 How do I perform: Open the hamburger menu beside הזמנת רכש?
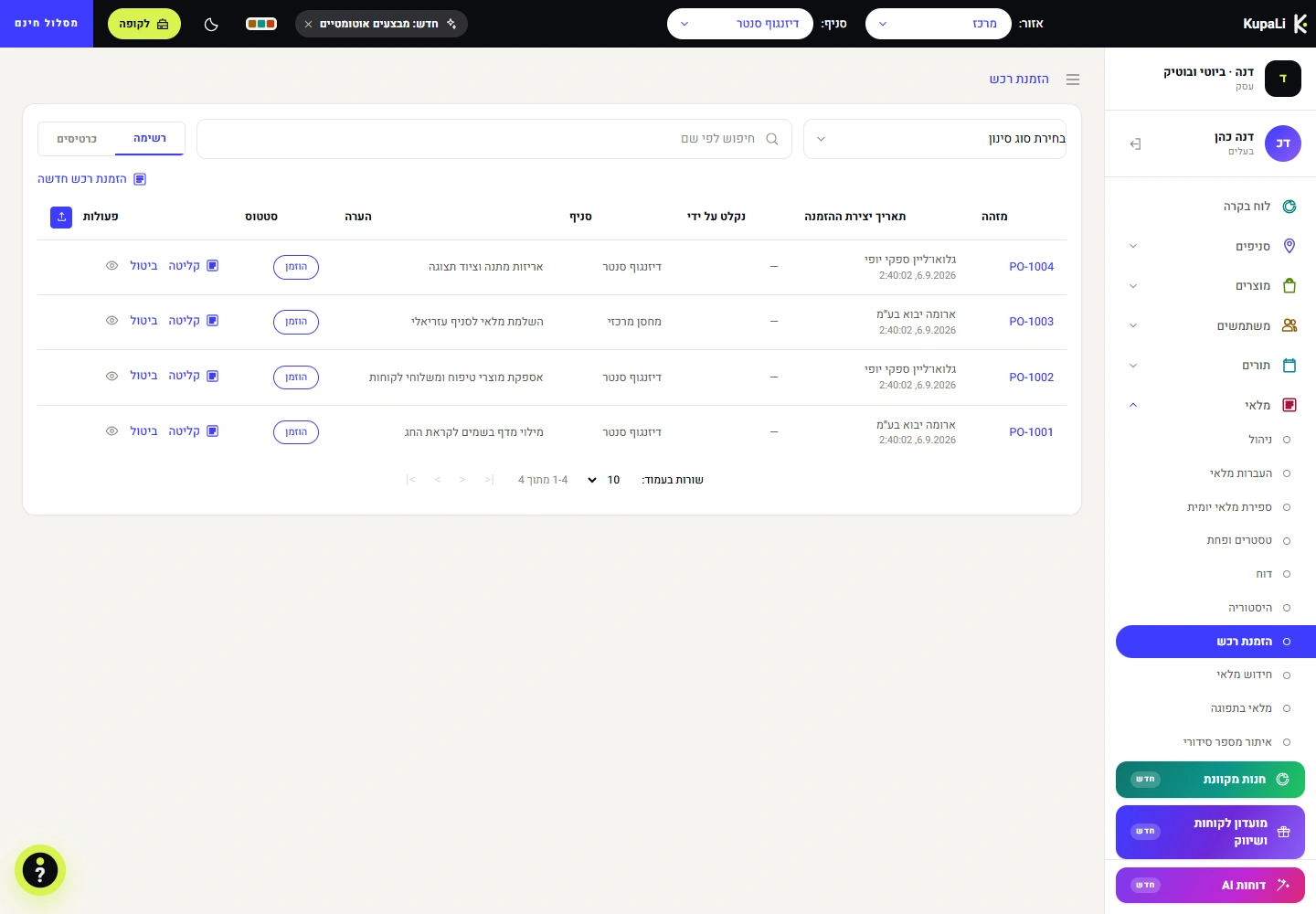[1073, 80]
